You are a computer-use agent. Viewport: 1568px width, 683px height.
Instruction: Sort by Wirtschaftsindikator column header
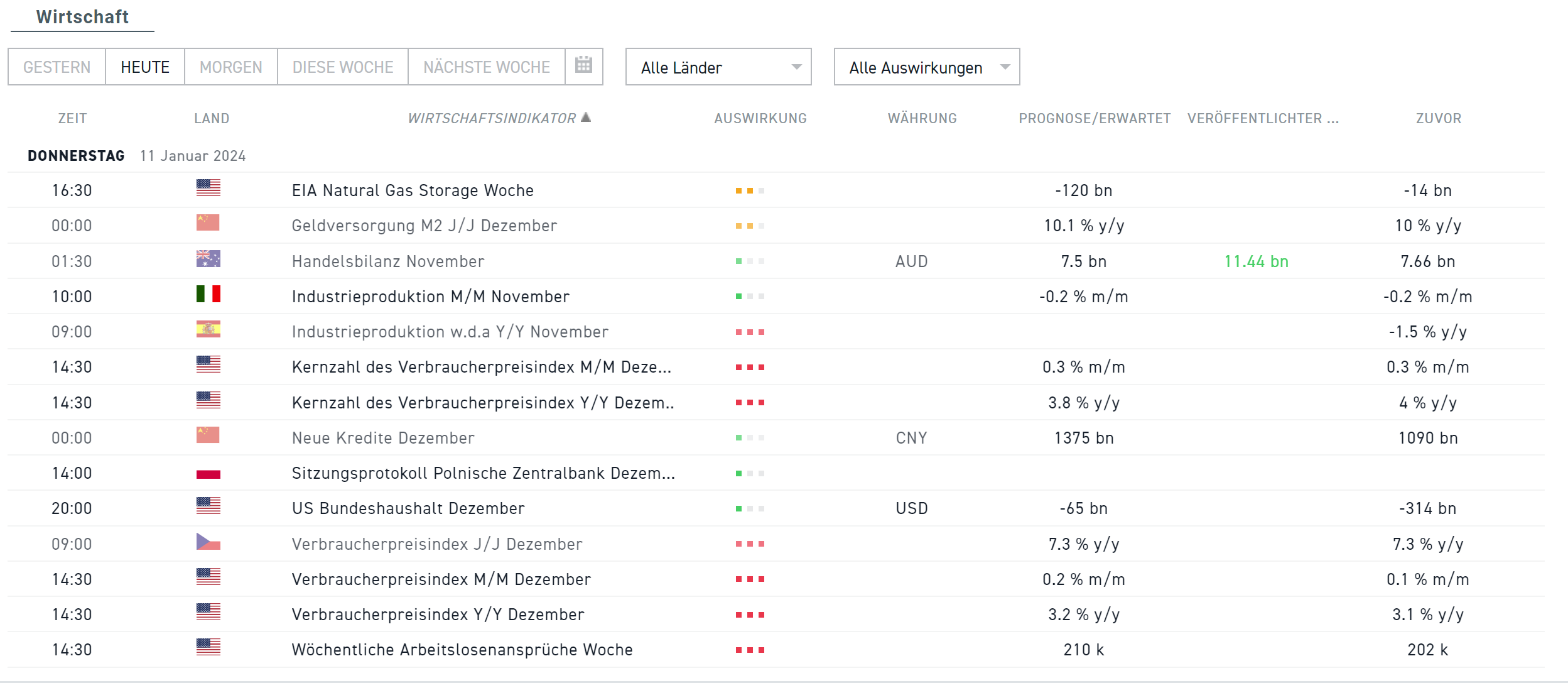(x=492, y=119)
